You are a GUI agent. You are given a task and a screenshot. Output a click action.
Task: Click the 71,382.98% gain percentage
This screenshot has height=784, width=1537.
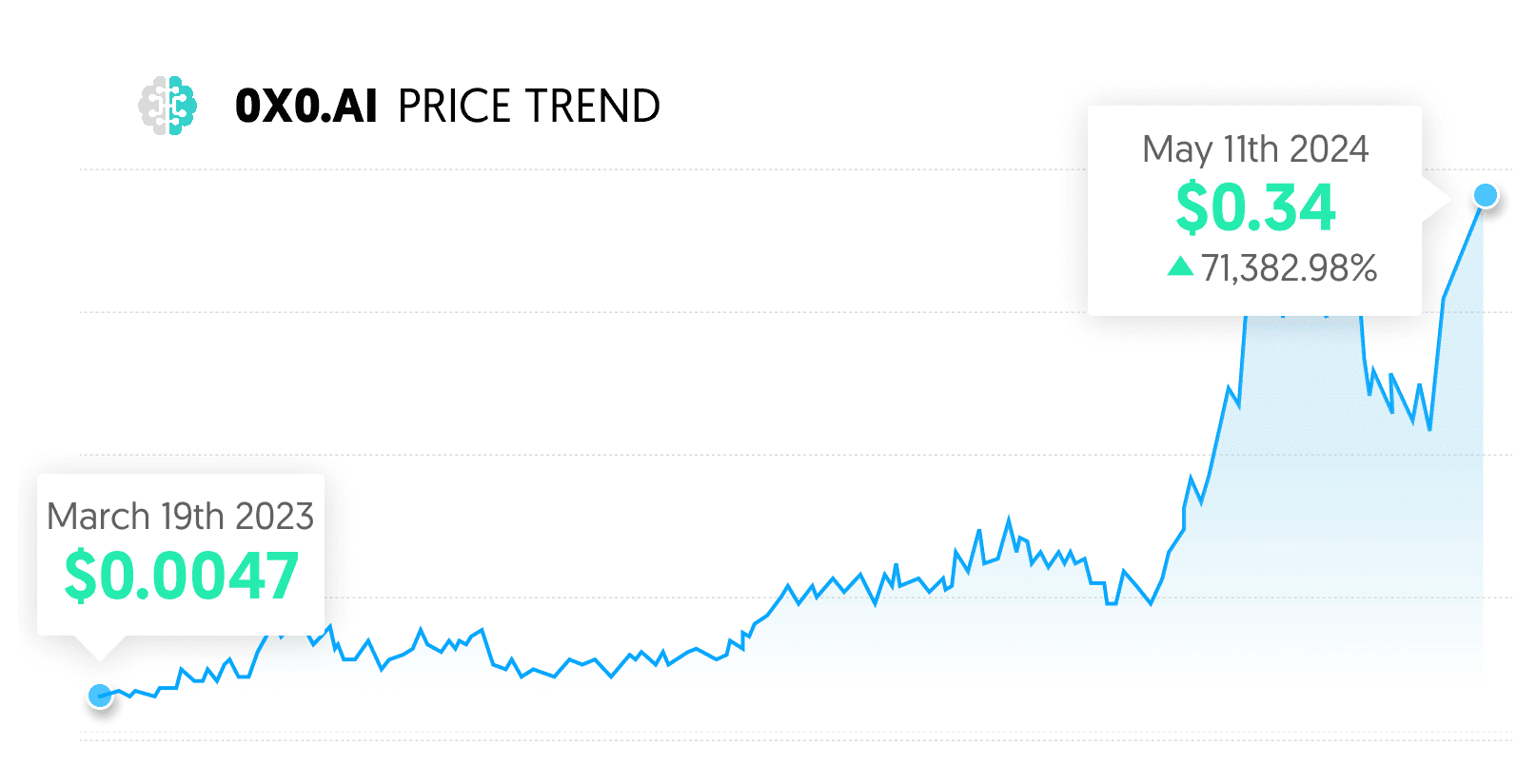(x=1289, y=268)
